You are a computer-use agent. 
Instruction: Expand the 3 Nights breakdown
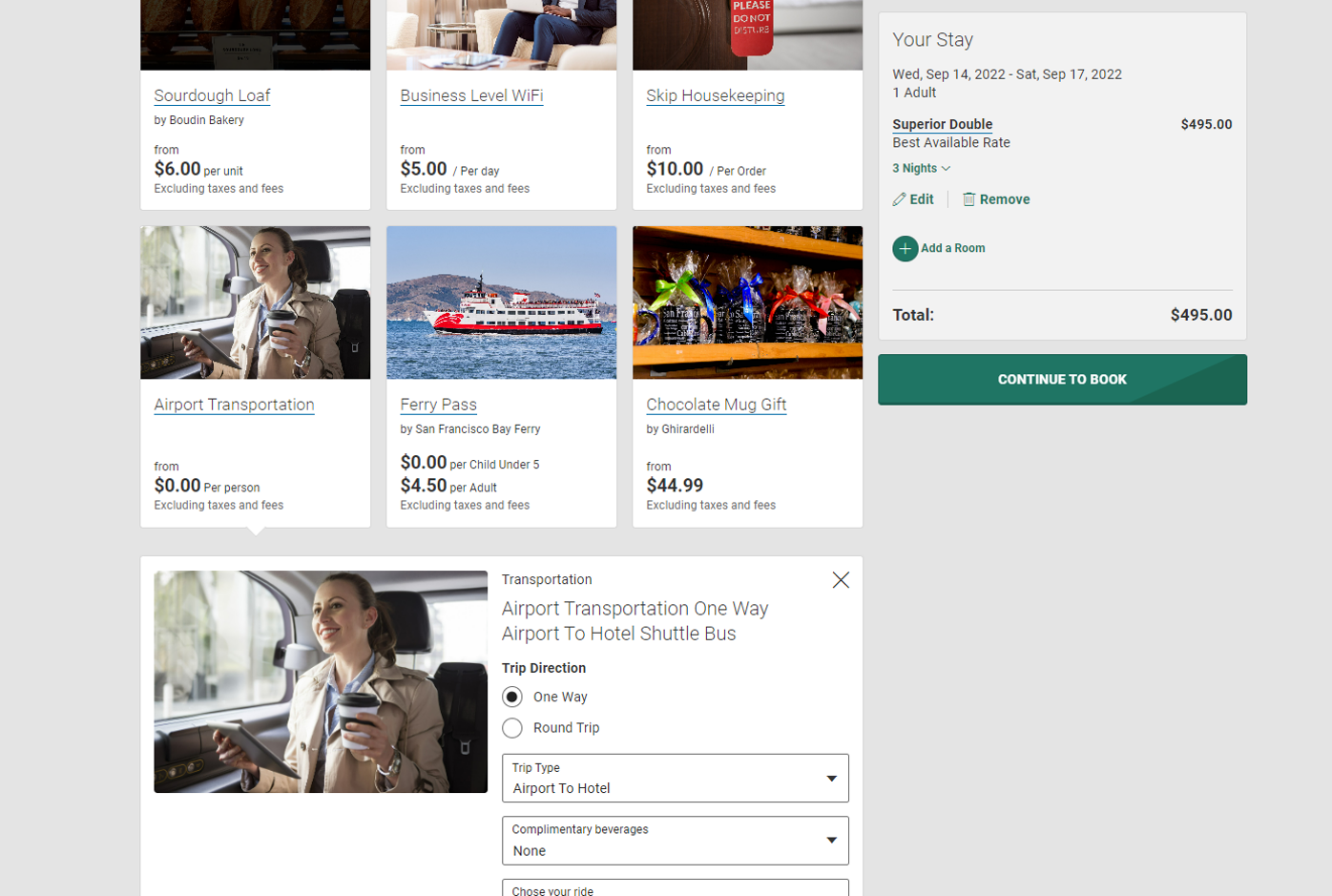[x=921, y=169]
